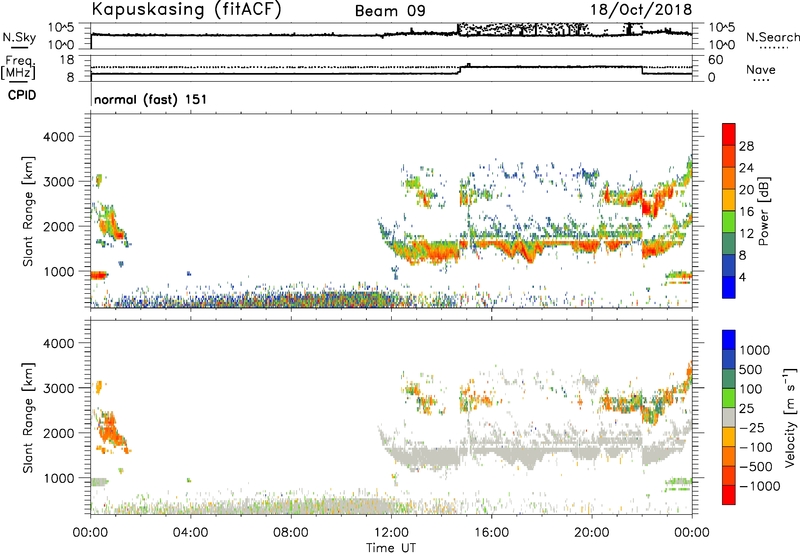800x554 pixels.
Task: Click the 1000 tick on velocity colorbar
Action: [x=755, y=350]
